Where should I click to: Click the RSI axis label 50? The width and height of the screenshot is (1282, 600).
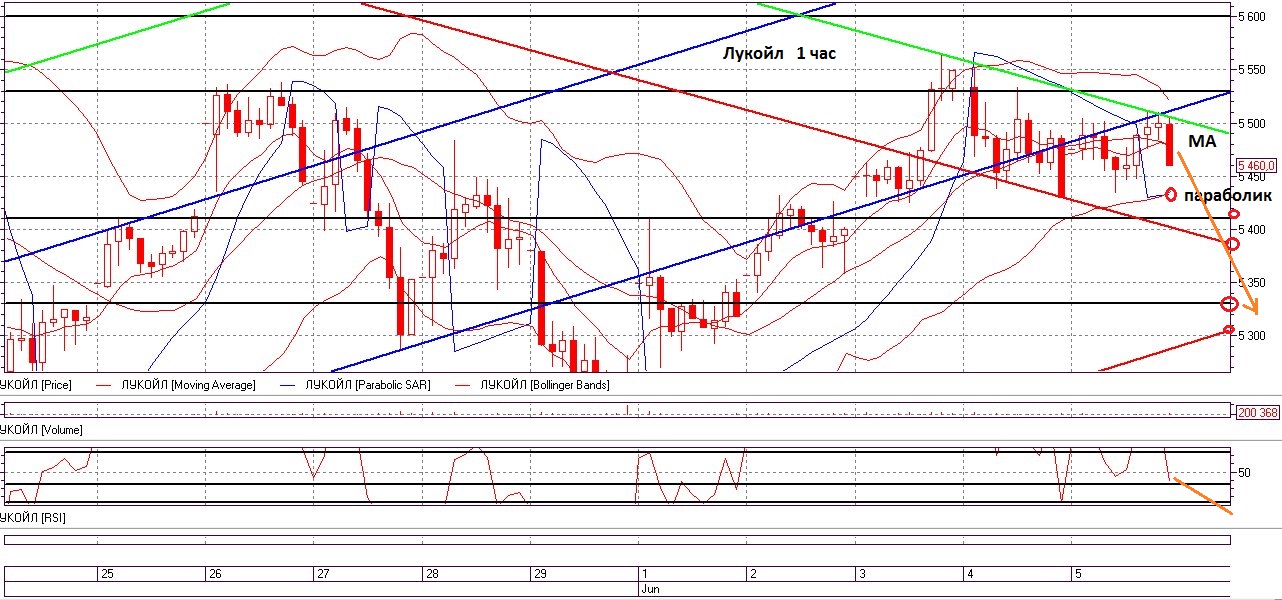tap(1244, 471)
